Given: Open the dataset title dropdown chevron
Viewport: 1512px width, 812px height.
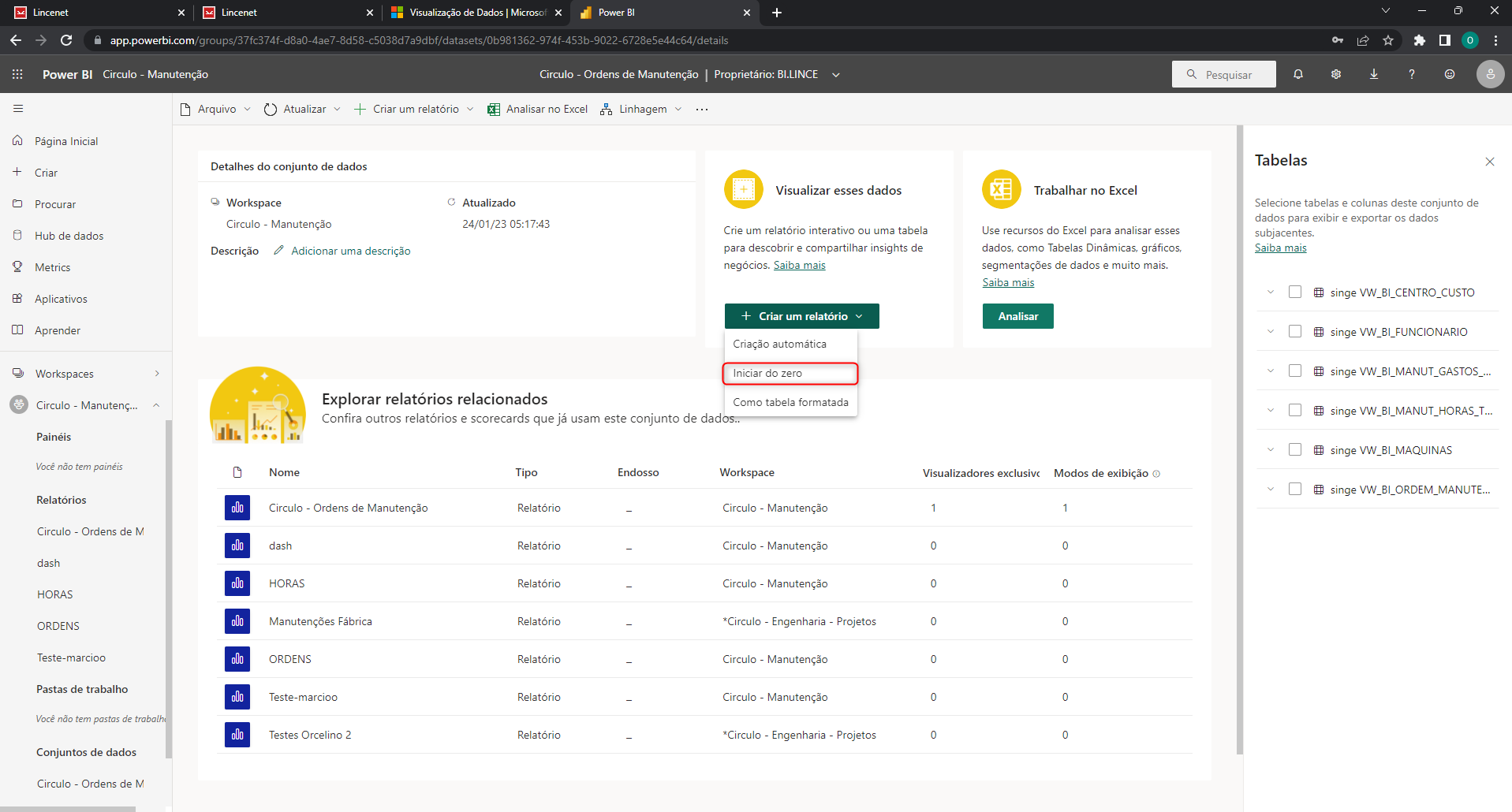Looking at the screenshot, I should [x=836, y=75].
